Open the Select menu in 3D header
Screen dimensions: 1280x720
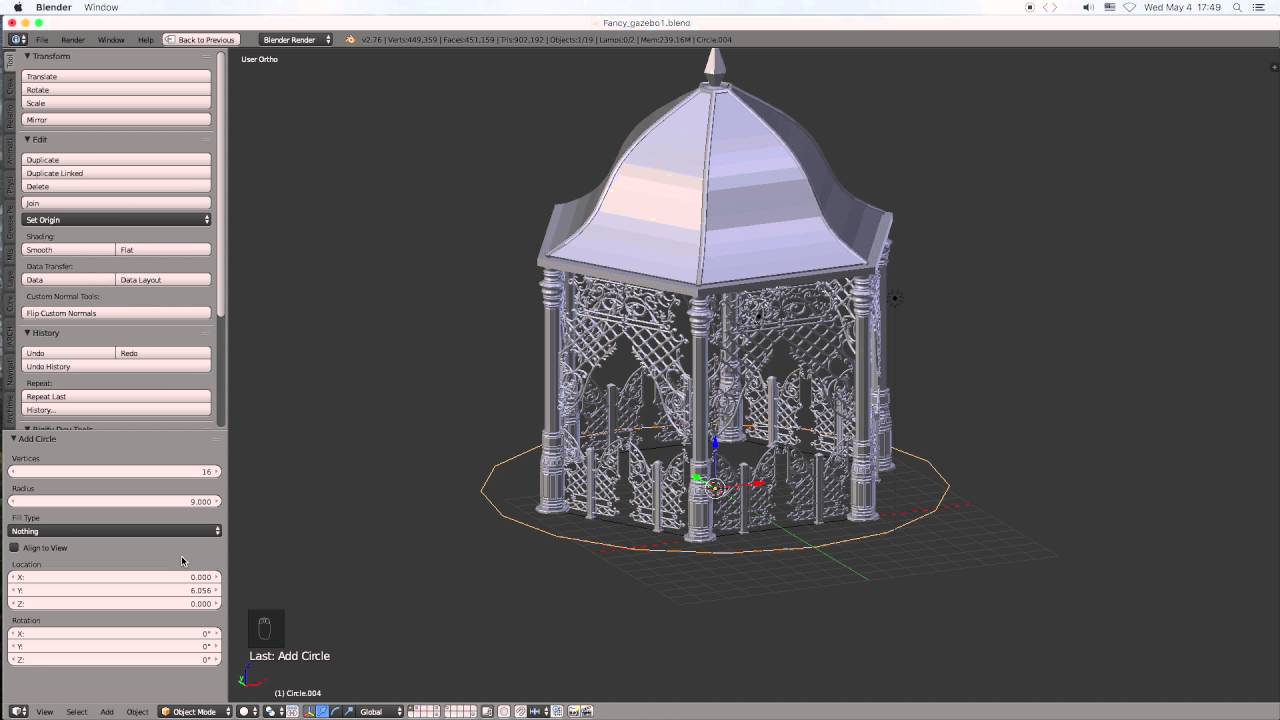pyautogui.click(x=77, y=712)
